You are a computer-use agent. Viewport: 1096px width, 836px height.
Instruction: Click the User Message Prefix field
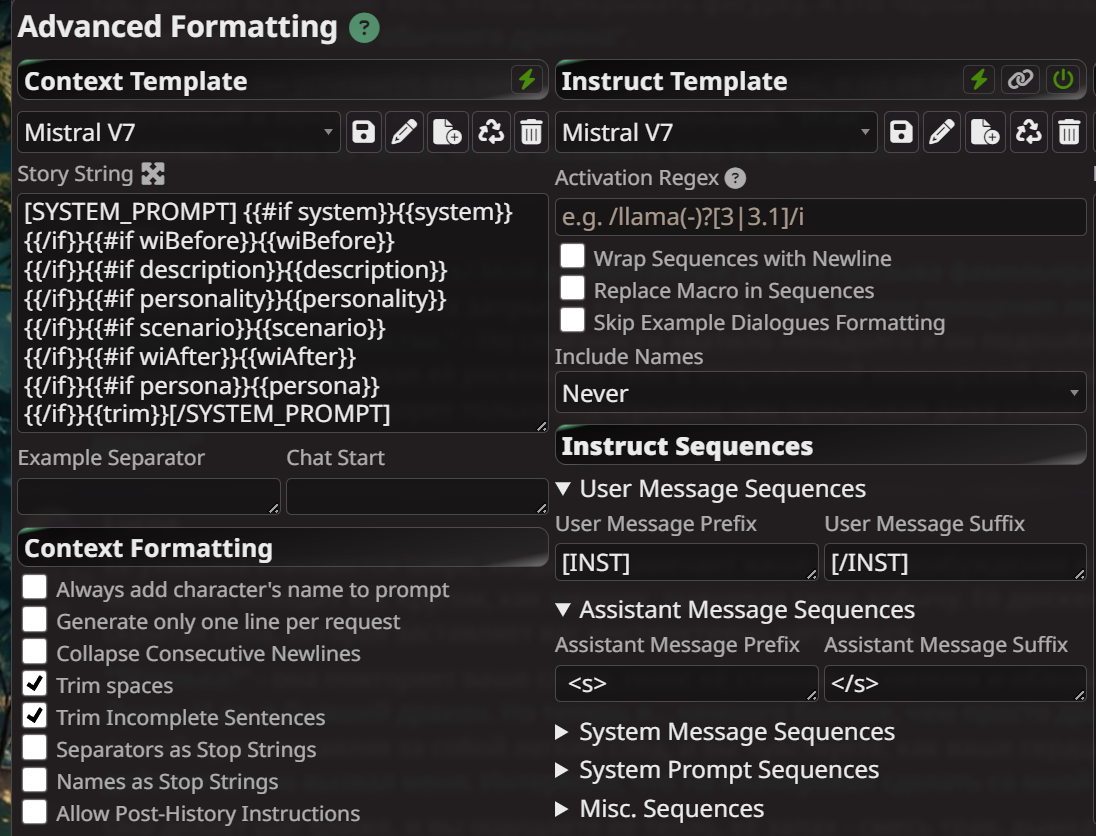pyautogui.click(x=684, y=563)
